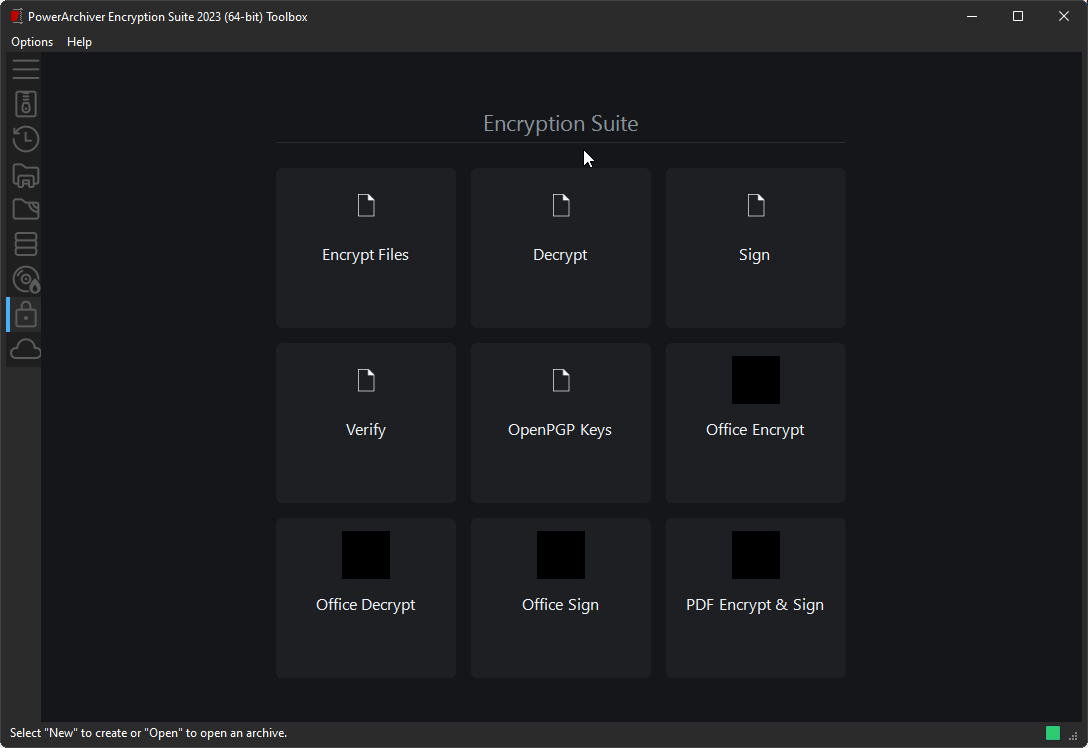This screenshot has height=748, width=1088.
Task: Open the Encrypt Files tile
Action: [366, 248]
